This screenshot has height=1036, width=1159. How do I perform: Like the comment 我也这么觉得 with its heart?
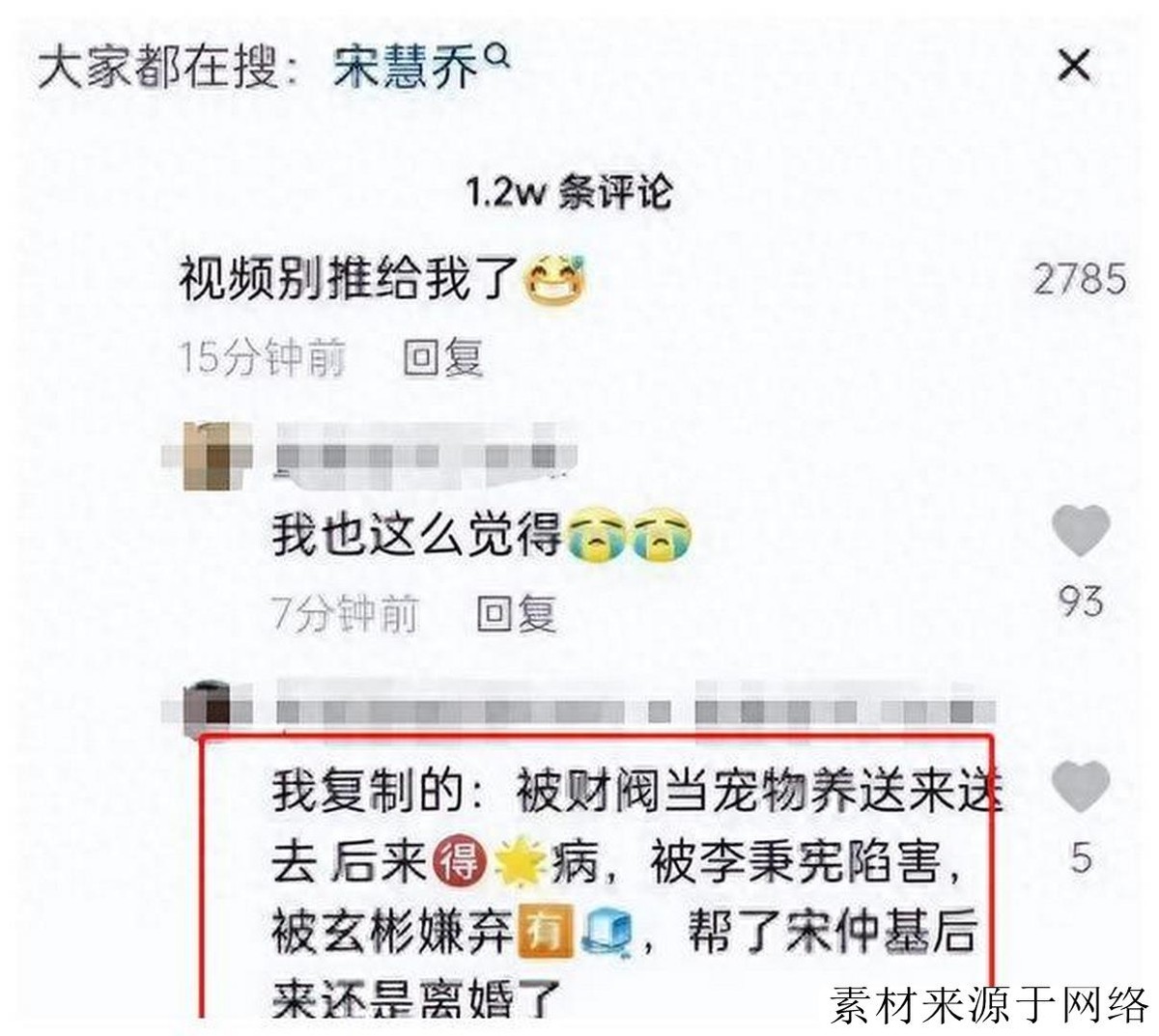tap(1080, 529)
